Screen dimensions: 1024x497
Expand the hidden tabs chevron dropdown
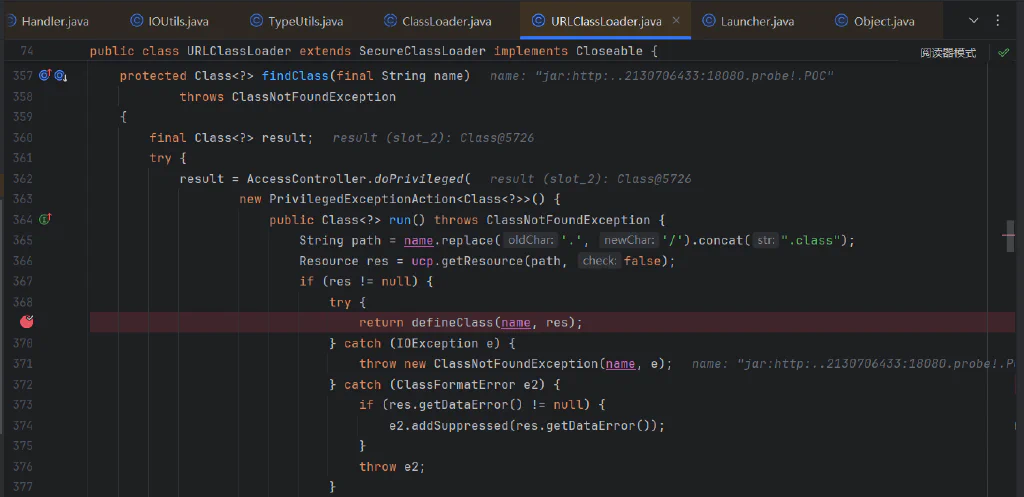[x=974, y=21]
